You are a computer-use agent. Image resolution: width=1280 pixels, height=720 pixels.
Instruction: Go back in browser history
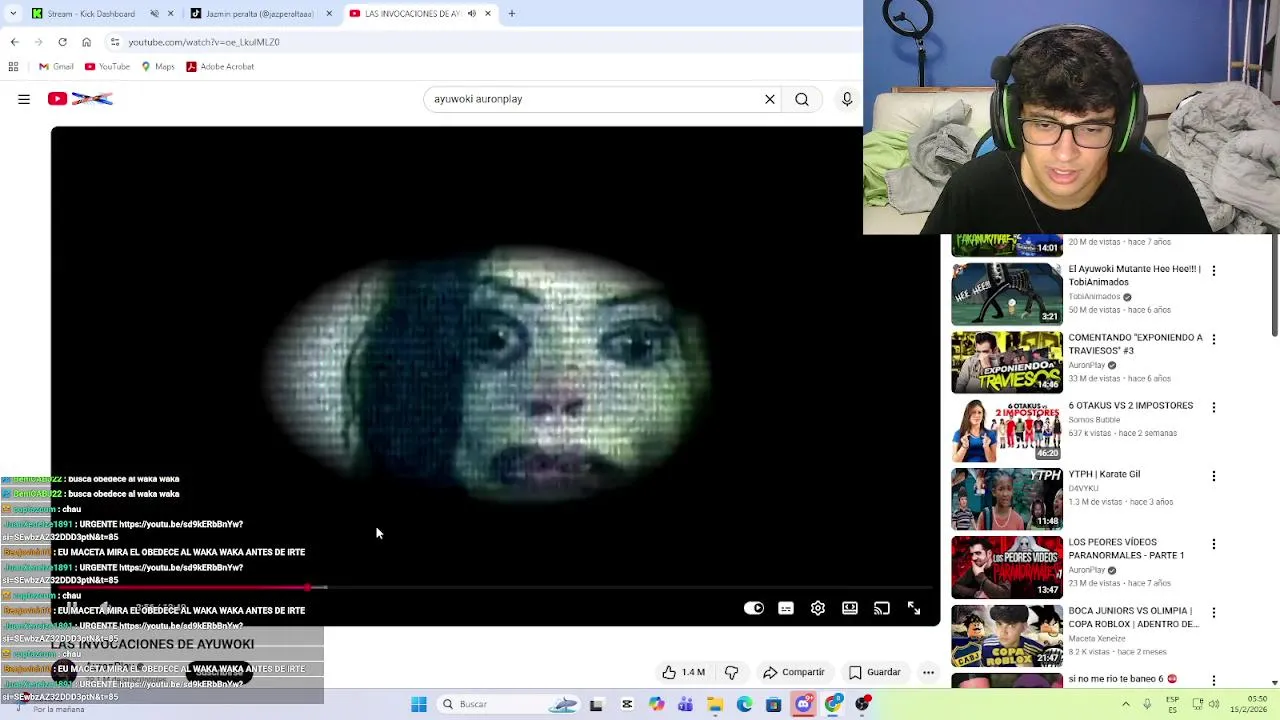tap(14, 42)
